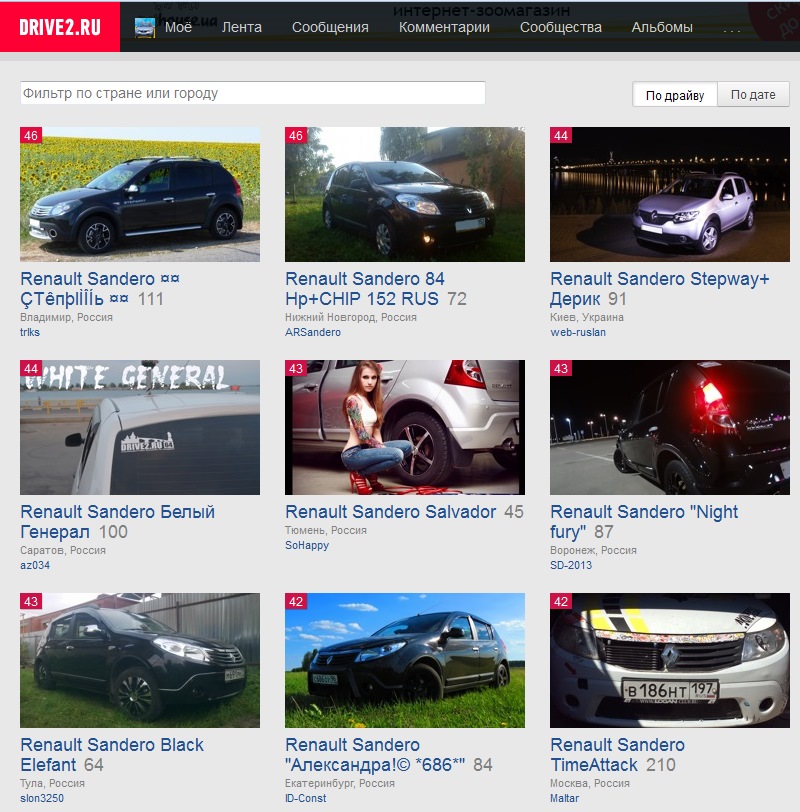Click the Владимир, Россия location text
The height and width of the screenshot is (812, 800).
(66, 317)
